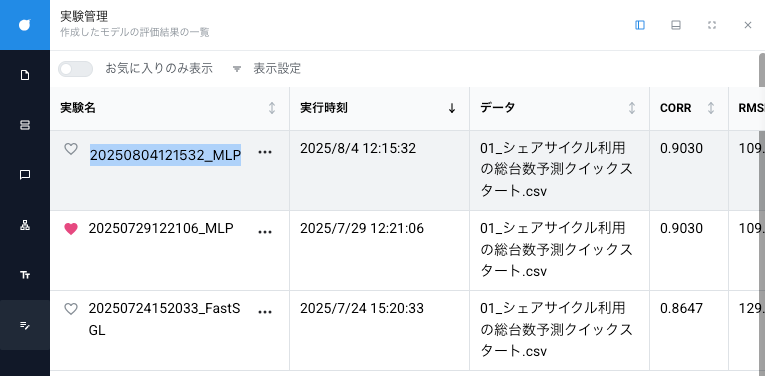
Task: Open the 表示設定 filter dropdown
Action: (267, 69)
